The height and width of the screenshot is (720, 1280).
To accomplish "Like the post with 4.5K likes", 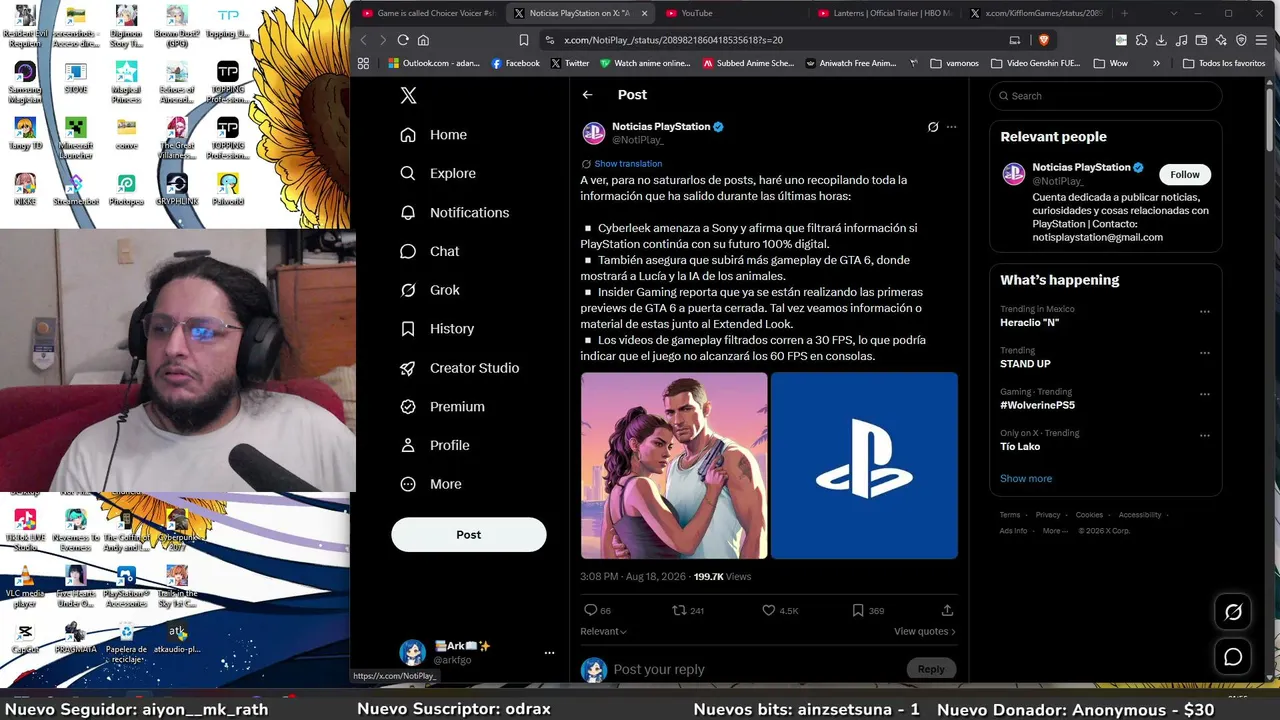I will [780, 610].
